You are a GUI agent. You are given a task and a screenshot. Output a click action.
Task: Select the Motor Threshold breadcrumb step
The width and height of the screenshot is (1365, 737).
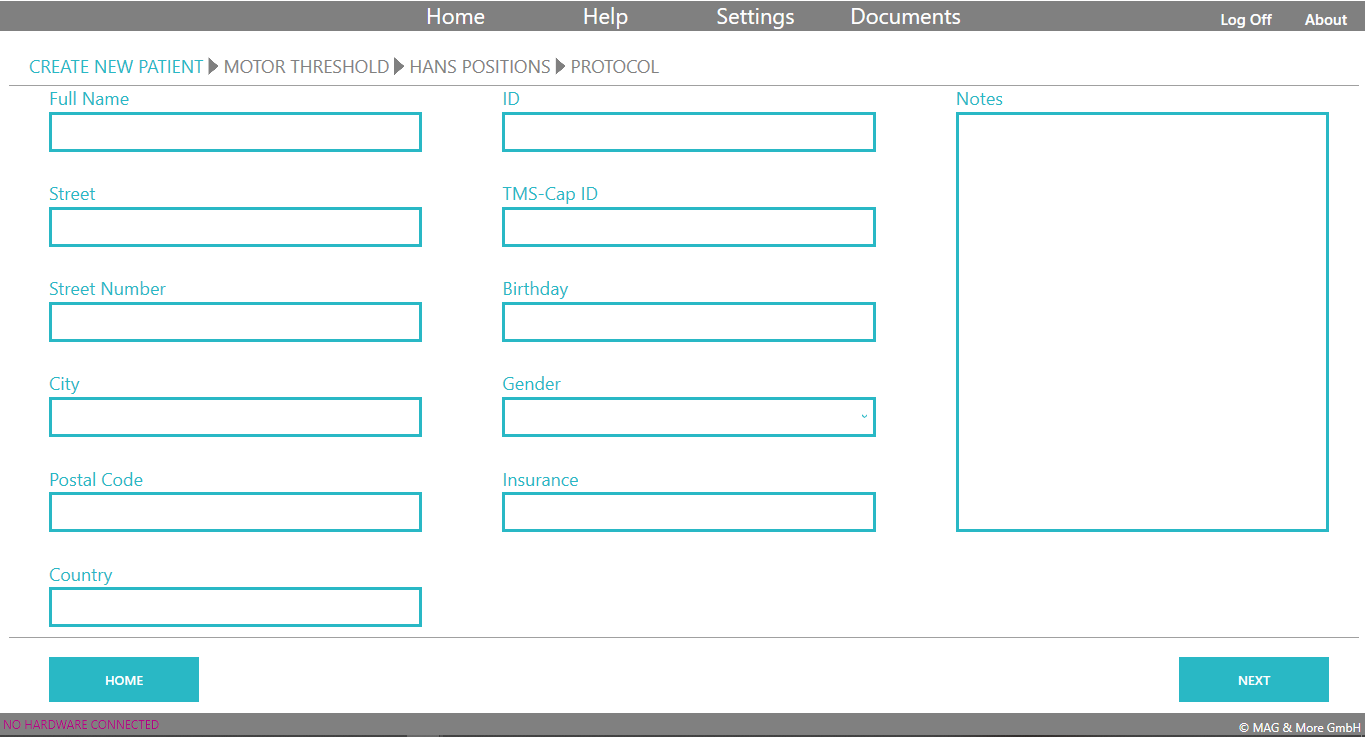click(306, 67)
